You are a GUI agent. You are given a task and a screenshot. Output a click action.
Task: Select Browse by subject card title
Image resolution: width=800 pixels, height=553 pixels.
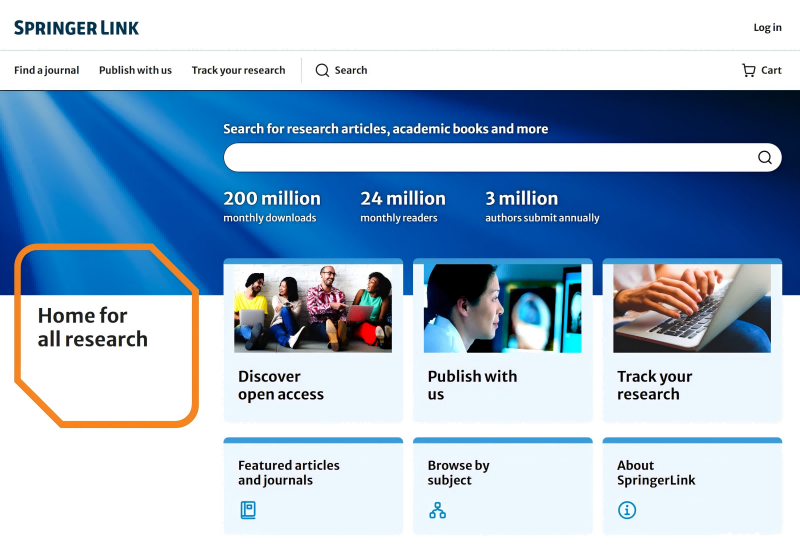[x=458, y=473]
